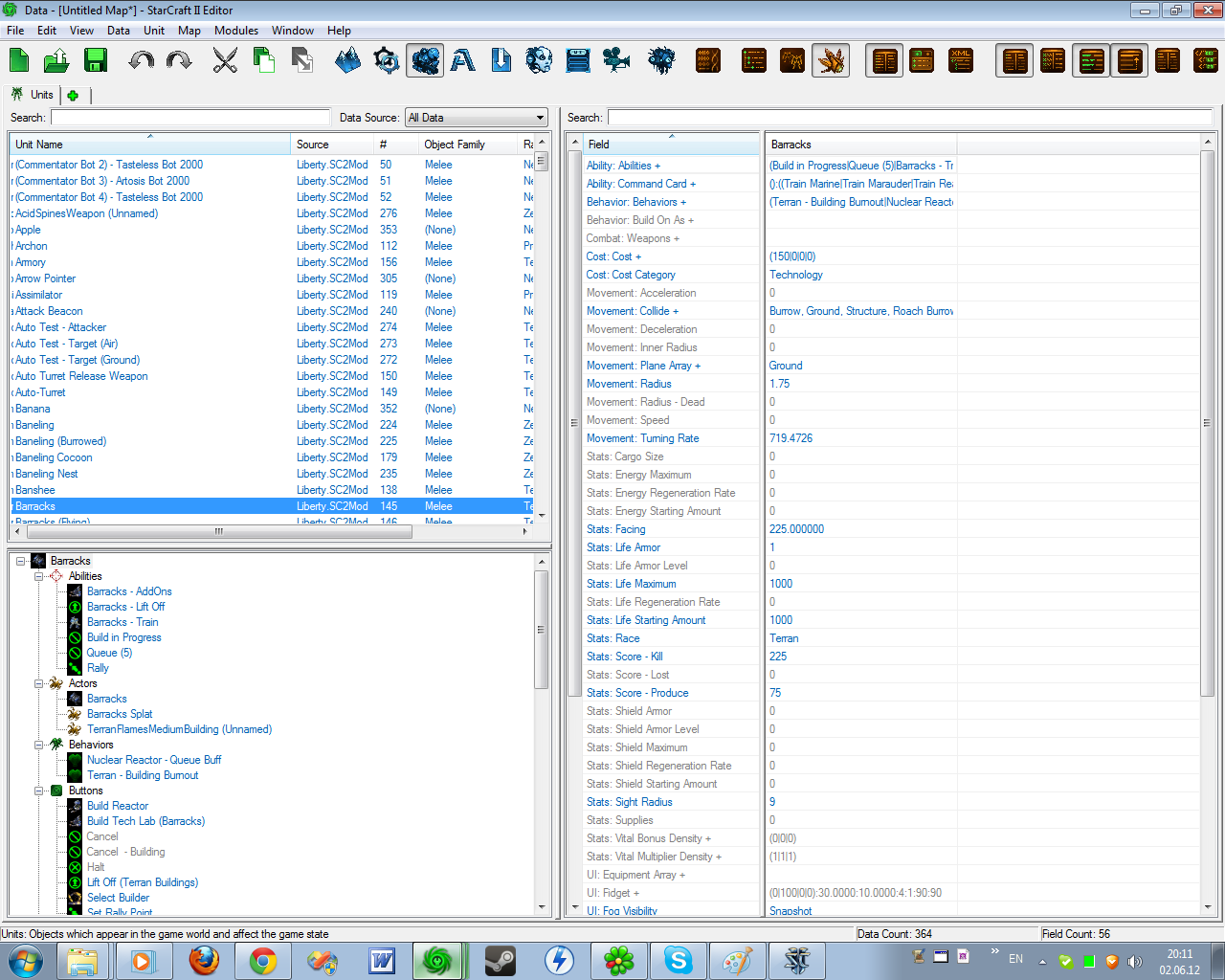The image size is (1225, 980).
Task: Click the highlighted Data module icon
Action: [x=425, y=60]
